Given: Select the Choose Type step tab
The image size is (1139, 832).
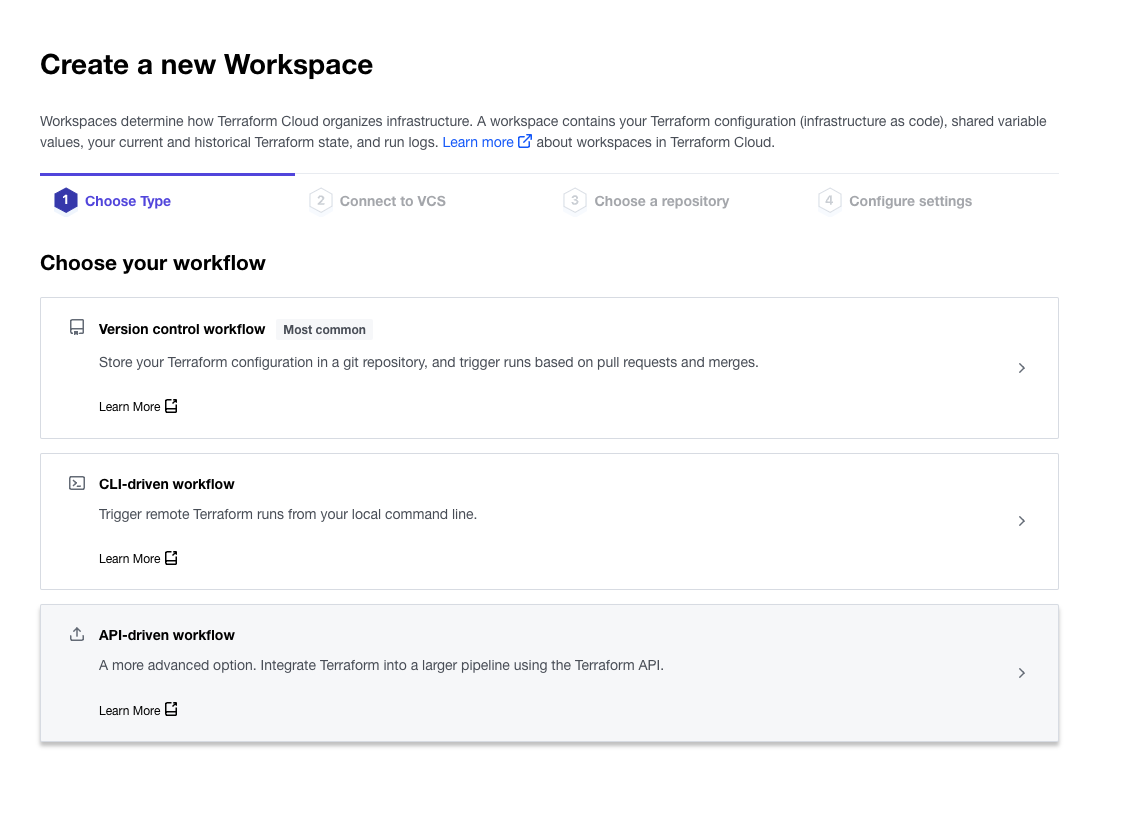Looking at the screenshot, I should pos(128,201).
